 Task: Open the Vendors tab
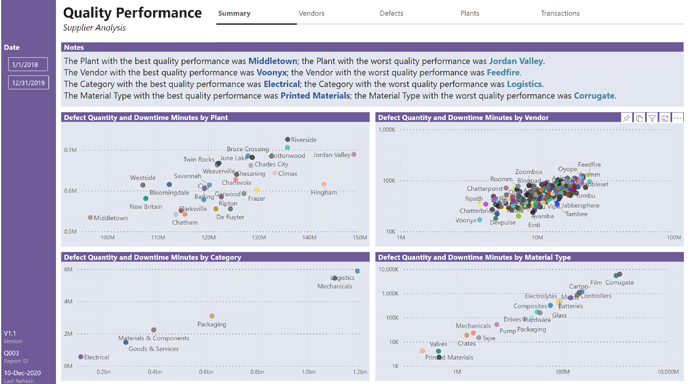point(311,13)
